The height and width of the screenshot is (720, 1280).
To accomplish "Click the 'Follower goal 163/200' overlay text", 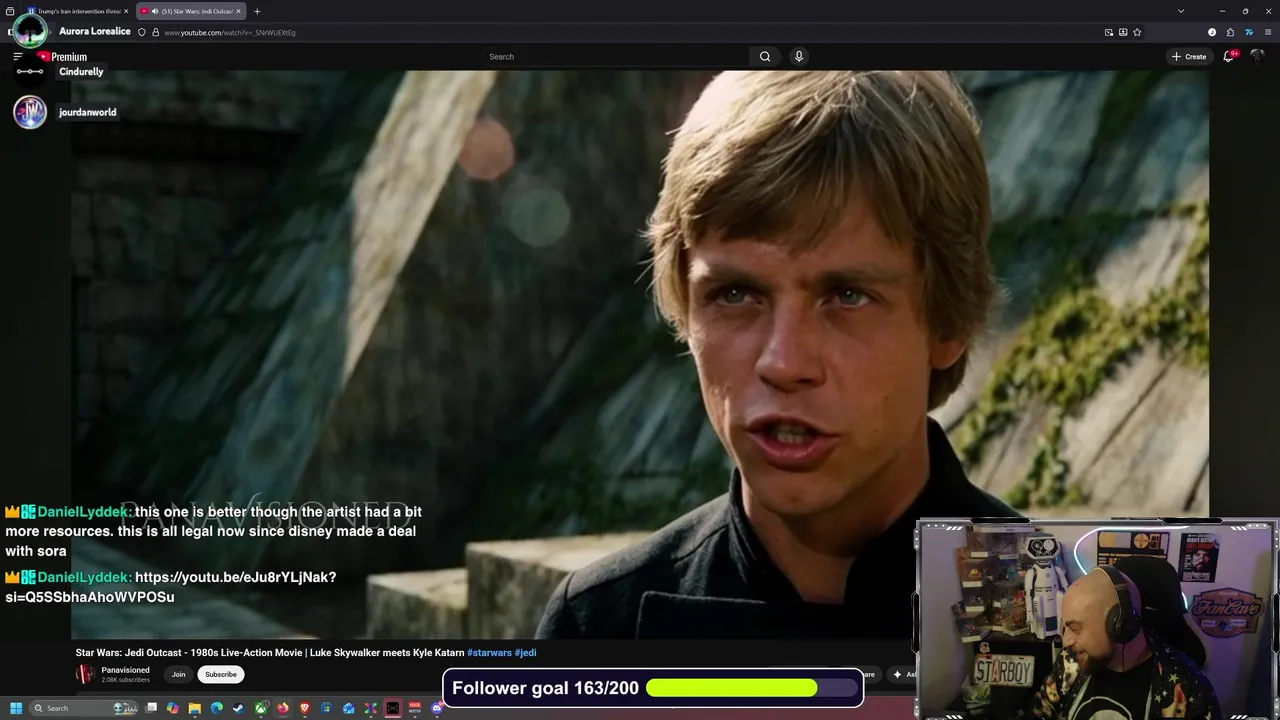I will (x=545, y=688).
